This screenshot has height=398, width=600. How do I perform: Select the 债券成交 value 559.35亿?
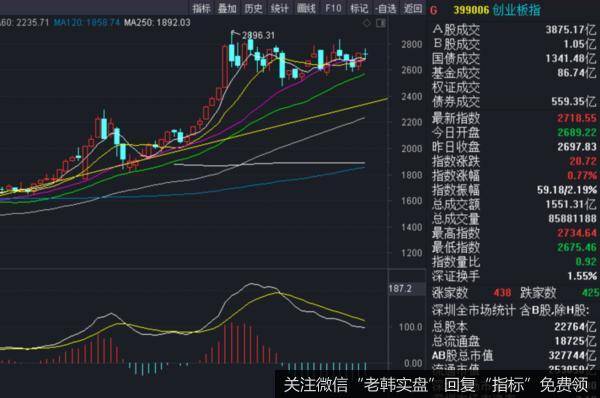point(573,102)
